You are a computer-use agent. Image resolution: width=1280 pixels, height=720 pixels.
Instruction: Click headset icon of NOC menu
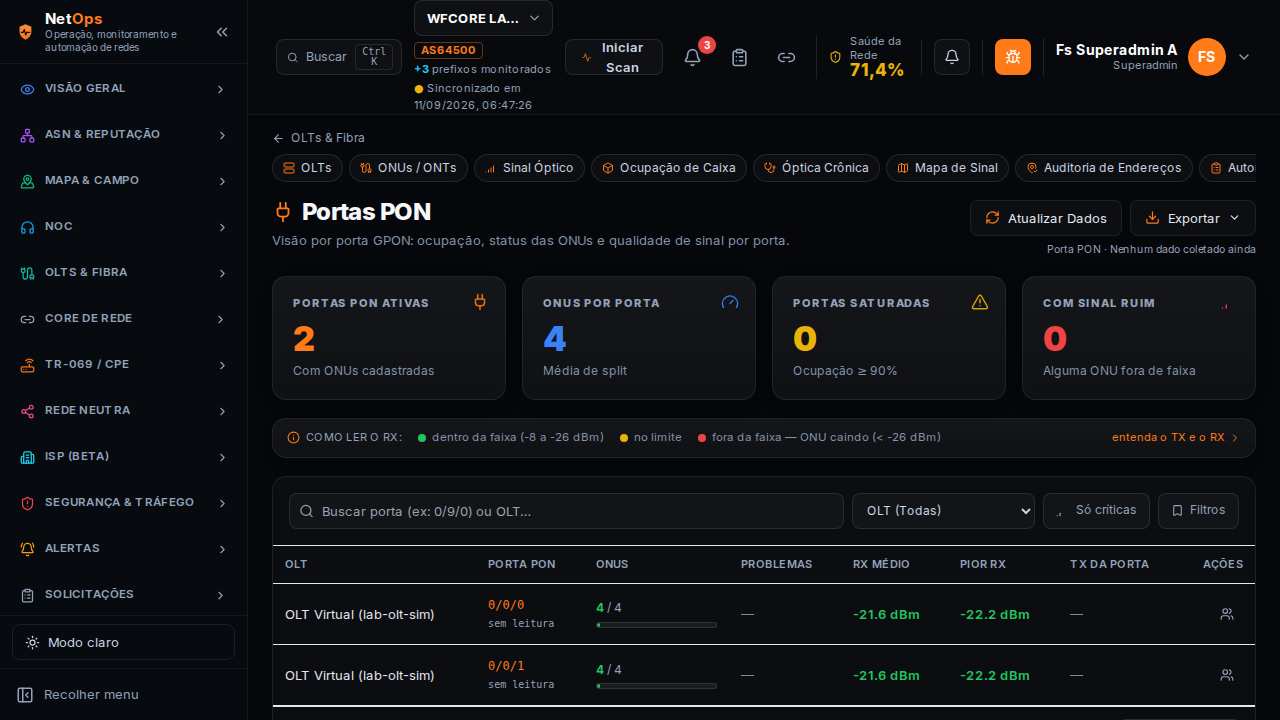28,227
